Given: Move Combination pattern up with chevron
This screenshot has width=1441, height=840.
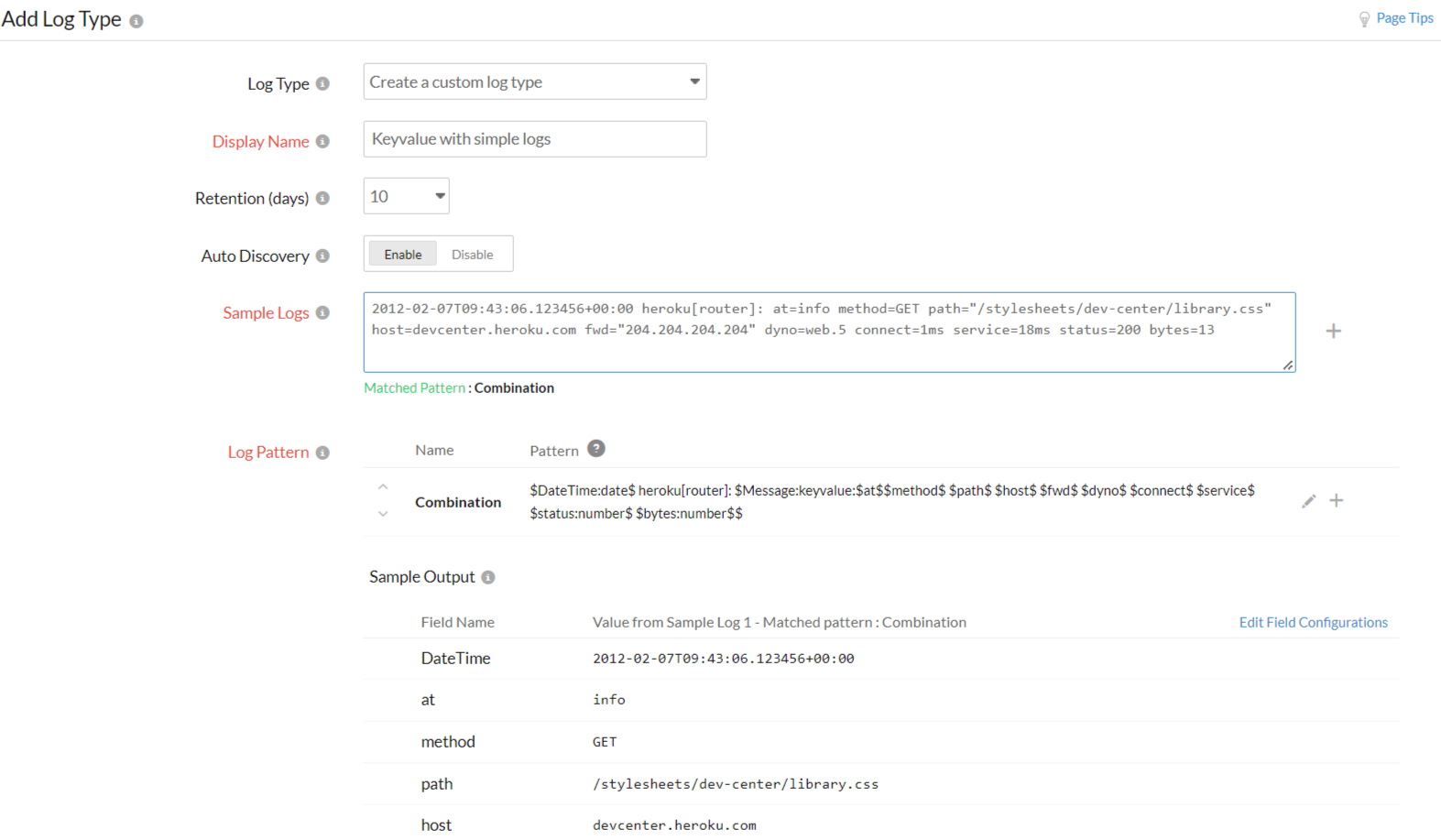Looking at the screenshot, I should pos(383,487).
